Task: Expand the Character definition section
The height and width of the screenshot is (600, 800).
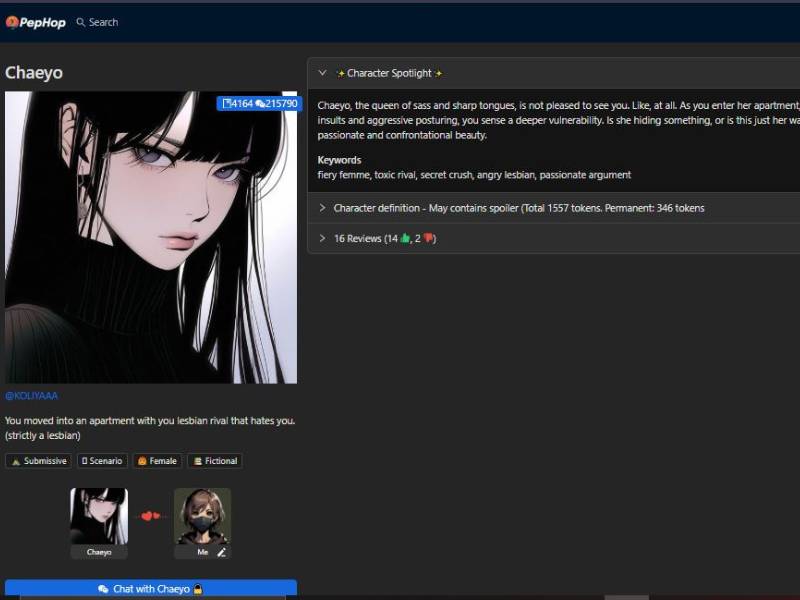Action: 322,208
